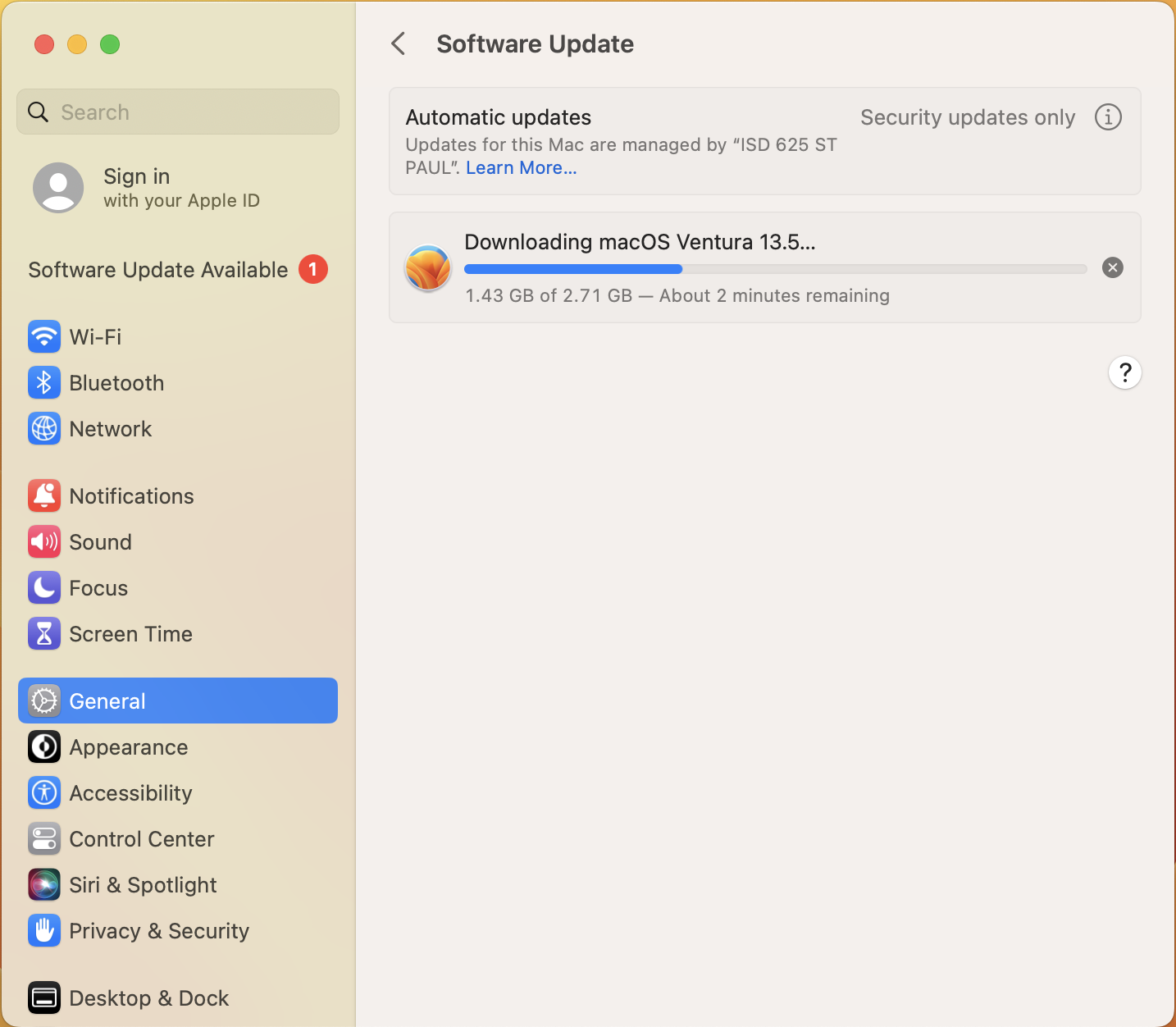Click the 1.43 GB of 2.71 GB status
Screen dimensions: 1176x1027
[677, 295]
